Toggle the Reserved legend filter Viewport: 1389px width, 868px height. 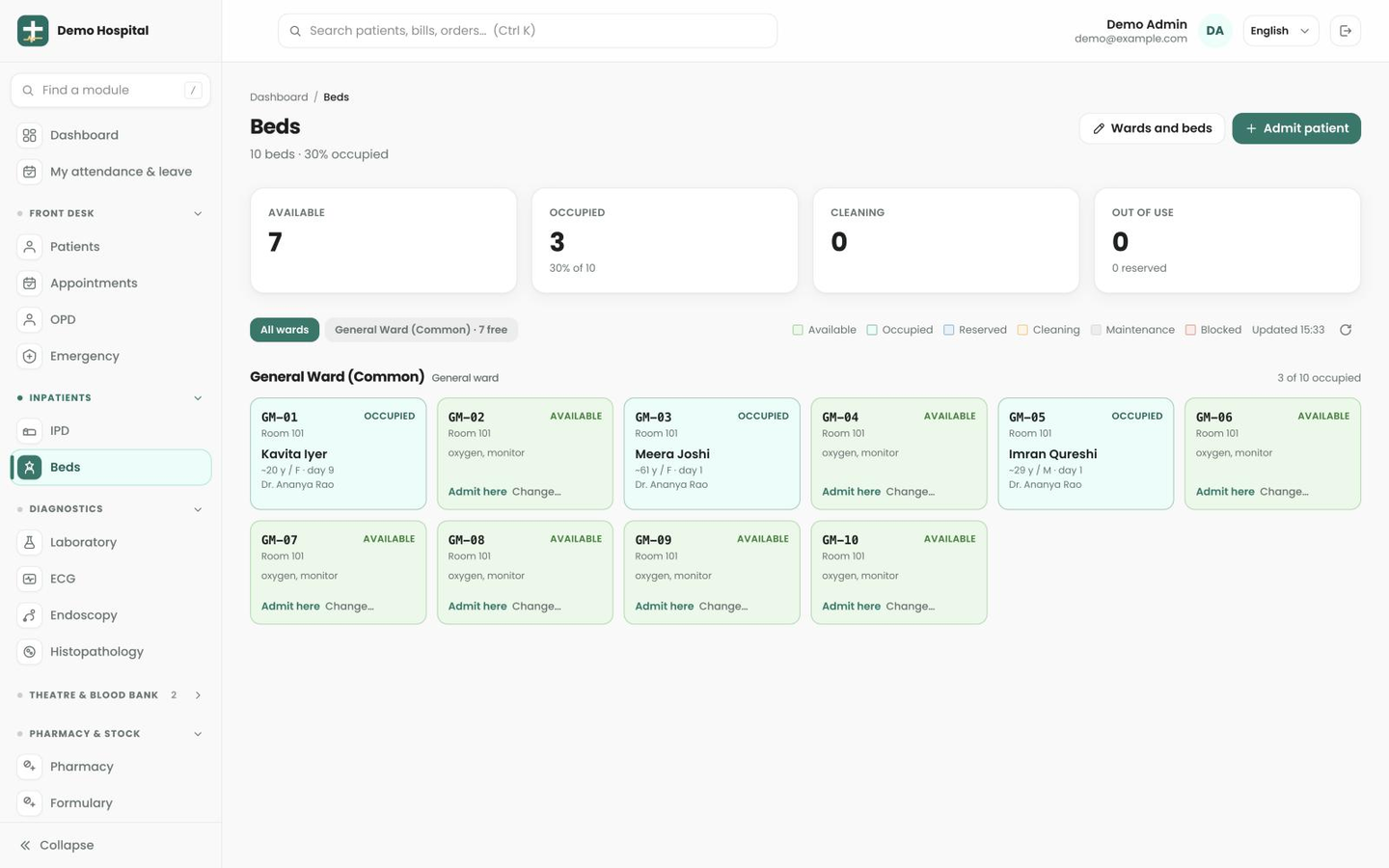pos(975,330)
